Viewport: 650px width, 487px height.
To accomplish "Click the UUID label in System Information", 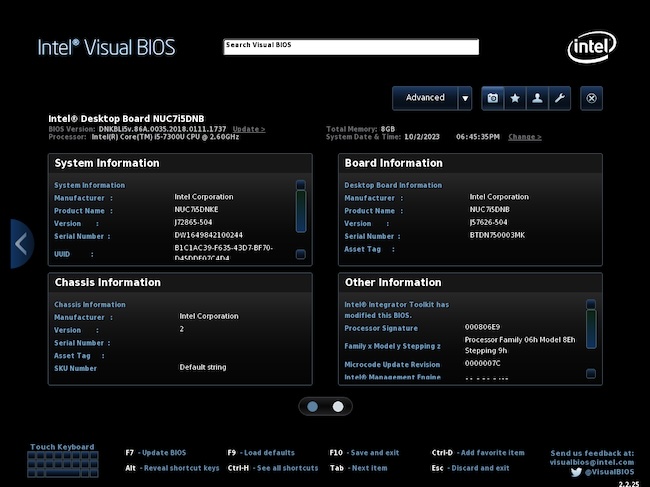I will 62,254.
